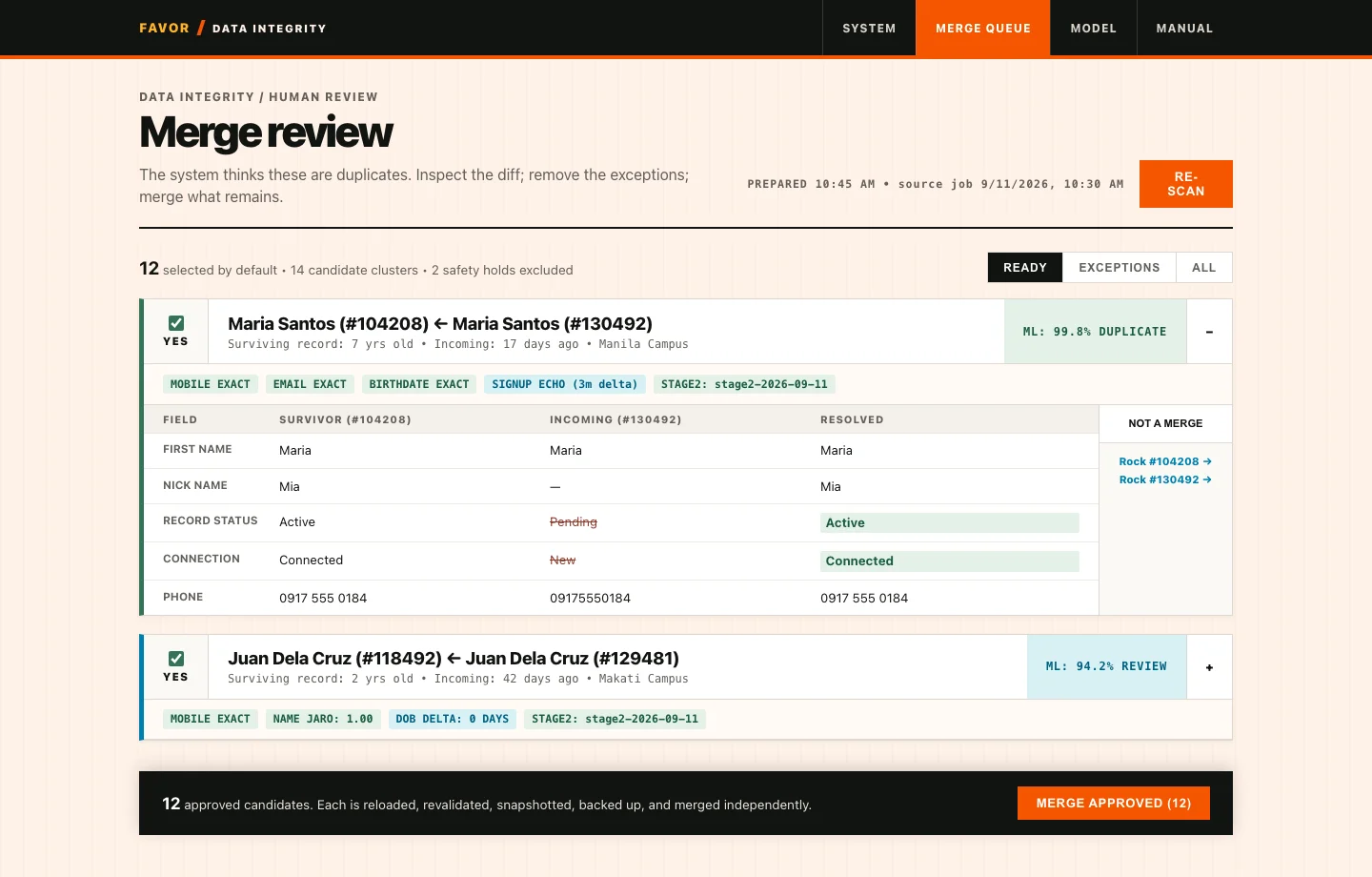
Task: Switch to the Exceptions filter
Action: [1120, 268]
